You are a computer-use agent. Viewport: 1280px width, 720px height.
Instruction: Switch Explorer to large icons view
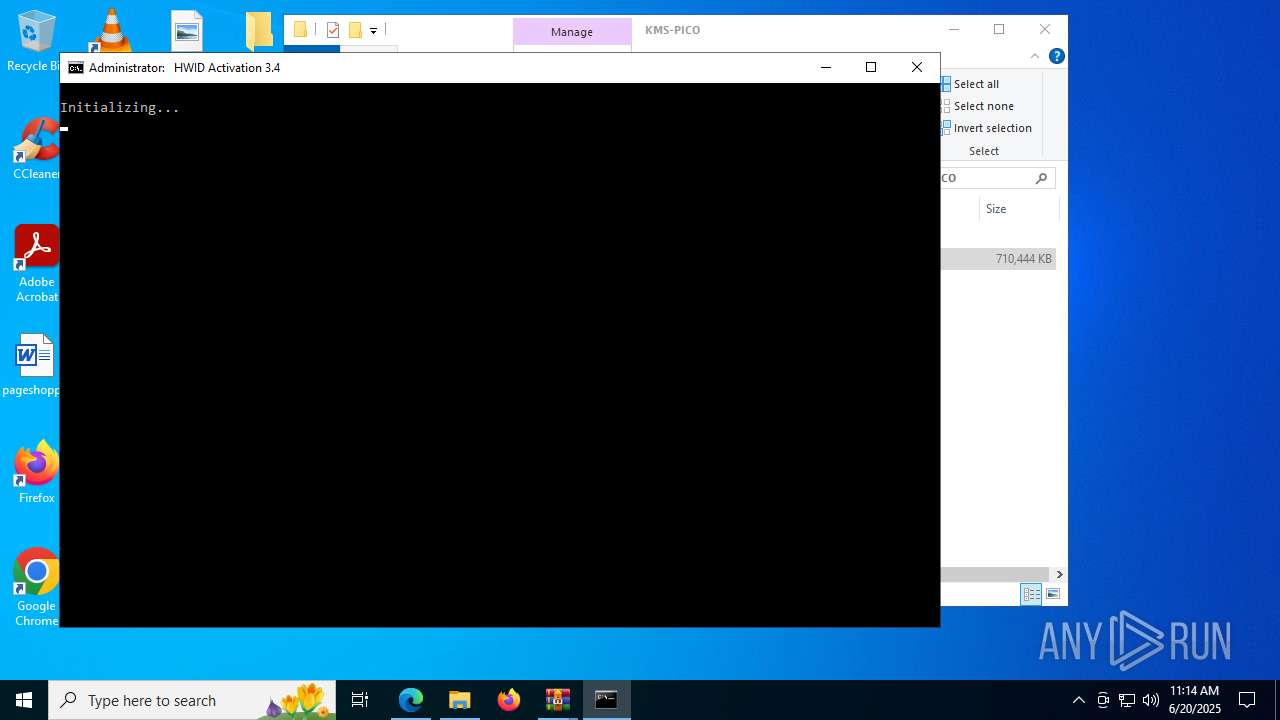coord(1052,594)
